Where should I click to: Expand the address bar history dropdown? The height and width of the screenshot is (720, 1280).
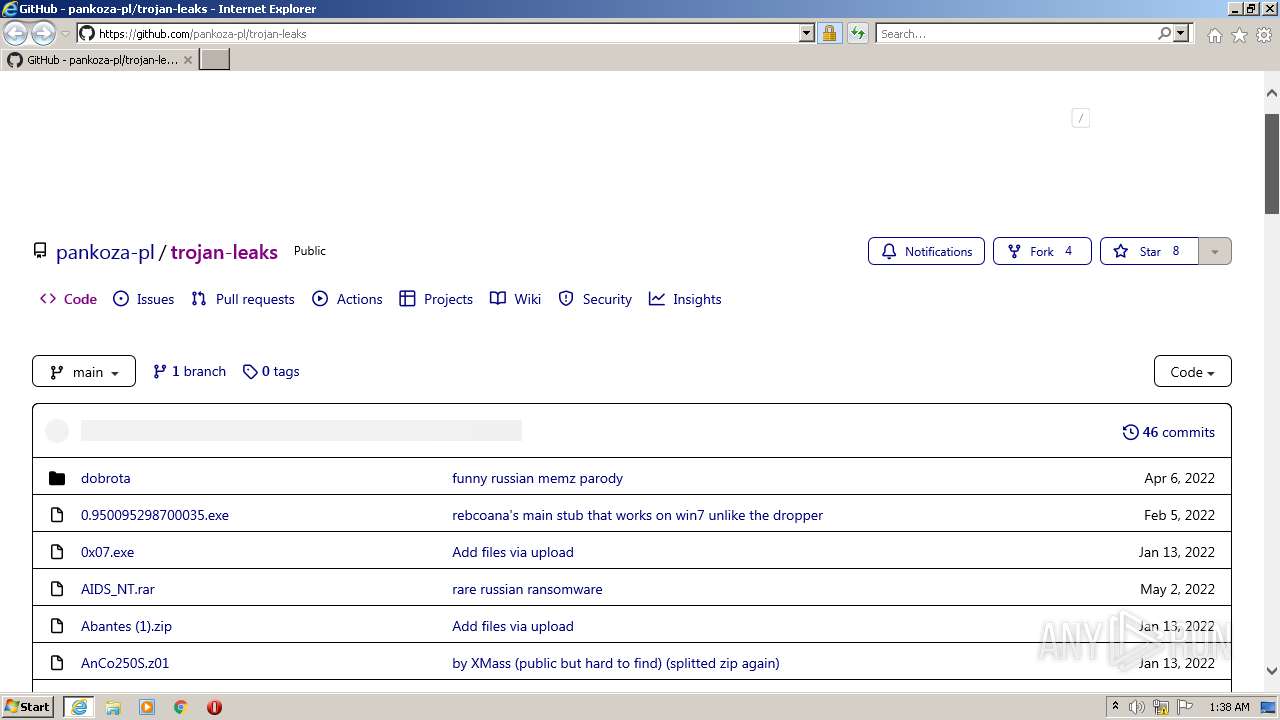807,33
